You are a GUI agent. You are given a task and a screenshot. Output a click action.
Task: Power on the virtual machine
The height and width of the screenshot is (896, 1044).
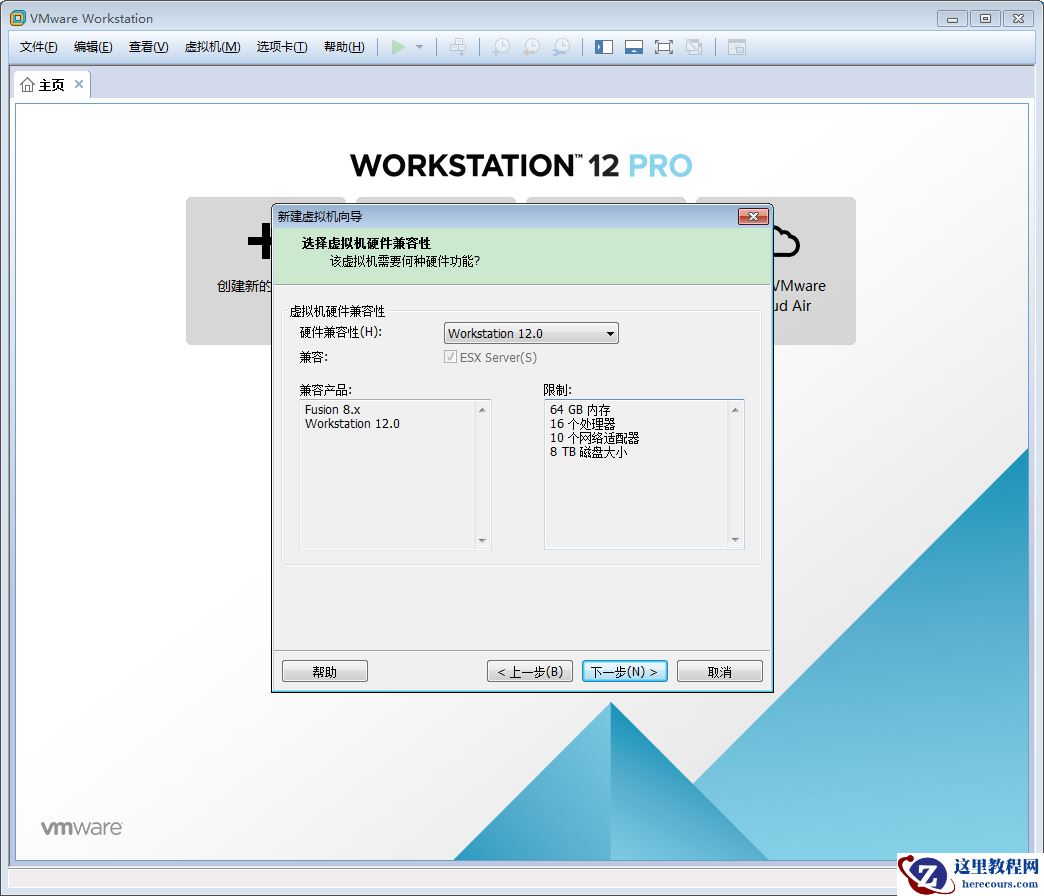(x=398, y=46)
